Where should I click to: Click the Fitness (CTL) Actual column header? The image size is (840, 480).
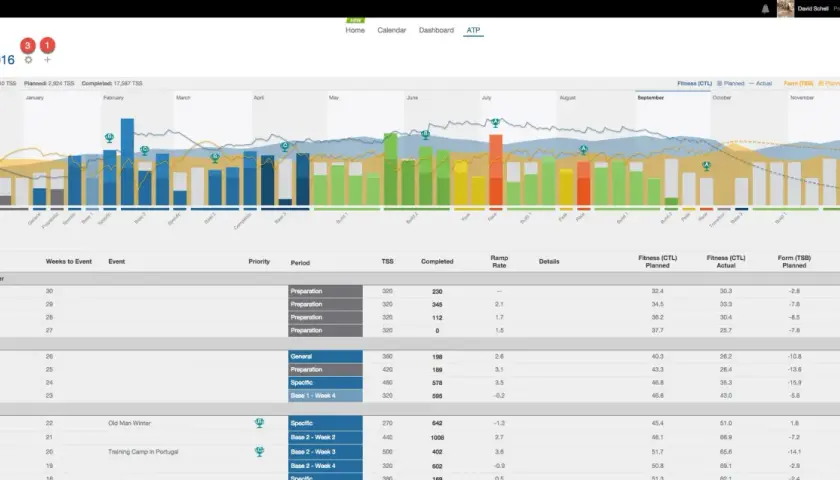point(726,261)
